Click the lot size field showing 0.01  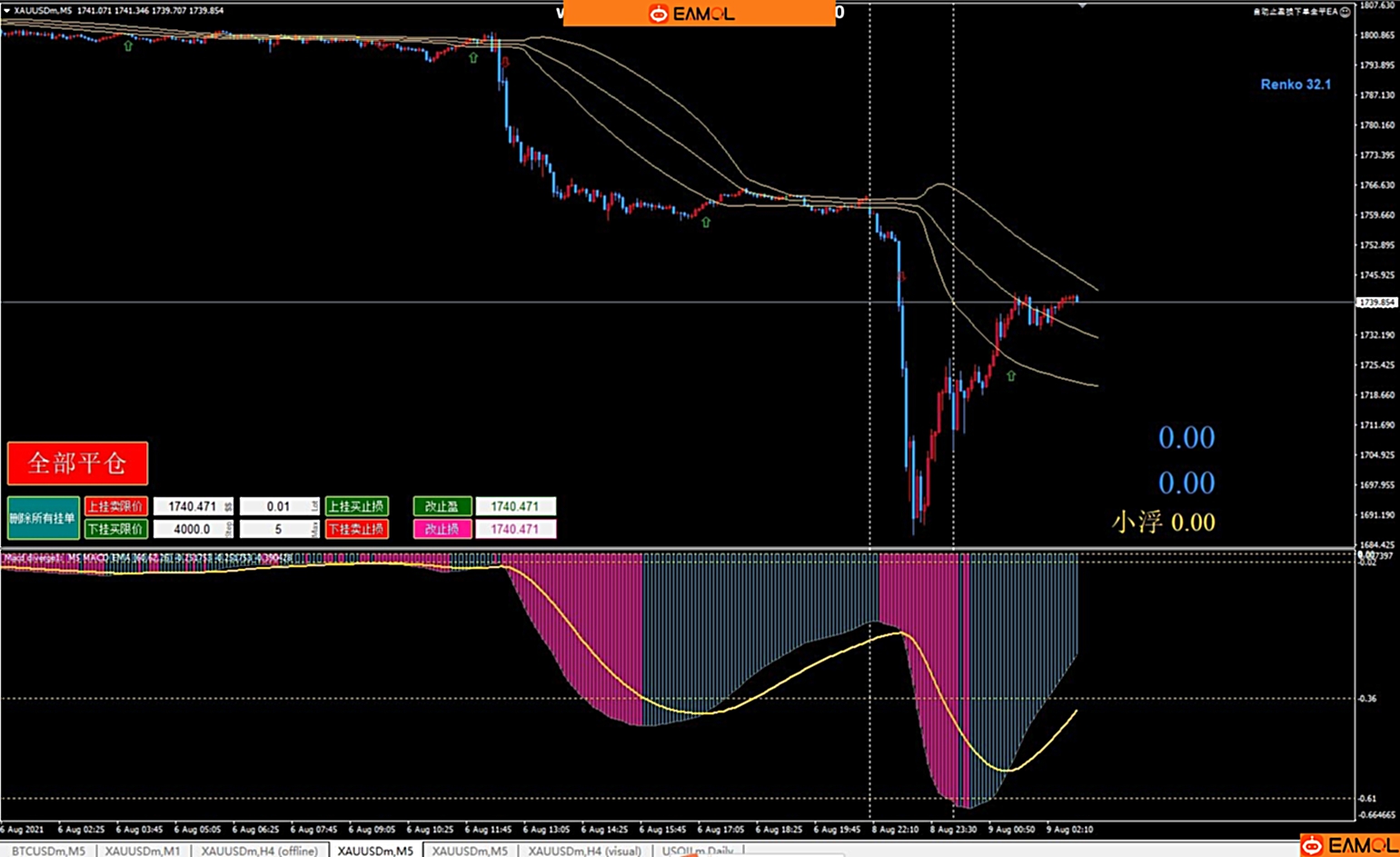pyautogui.click(x=278, y=506)
